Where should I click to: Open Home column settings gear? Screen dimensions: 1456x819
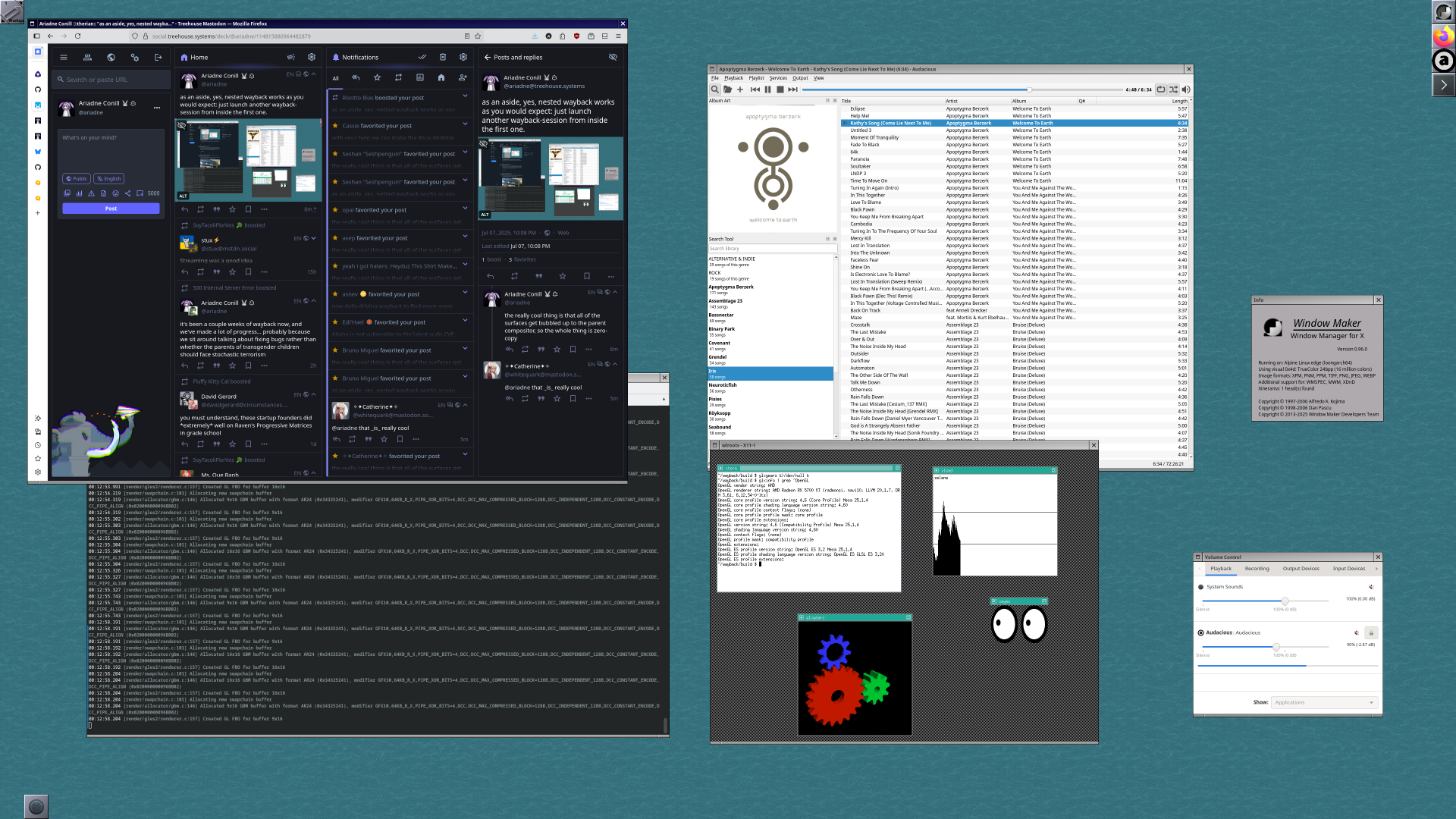[312, 57]
